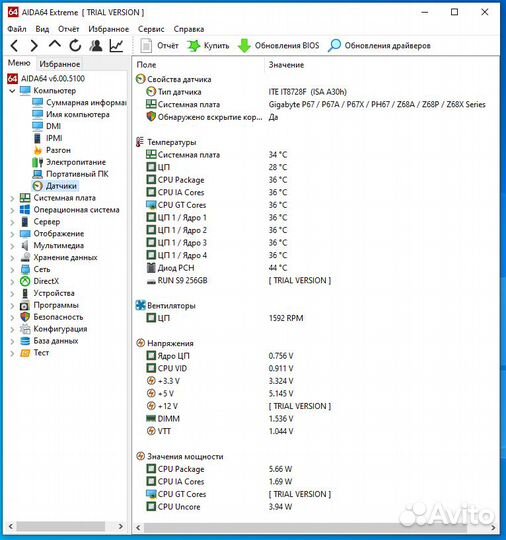Click the Поле column header
Image resolution: width=506 pixels, height=540 pixels.
[x=146, y=65]
